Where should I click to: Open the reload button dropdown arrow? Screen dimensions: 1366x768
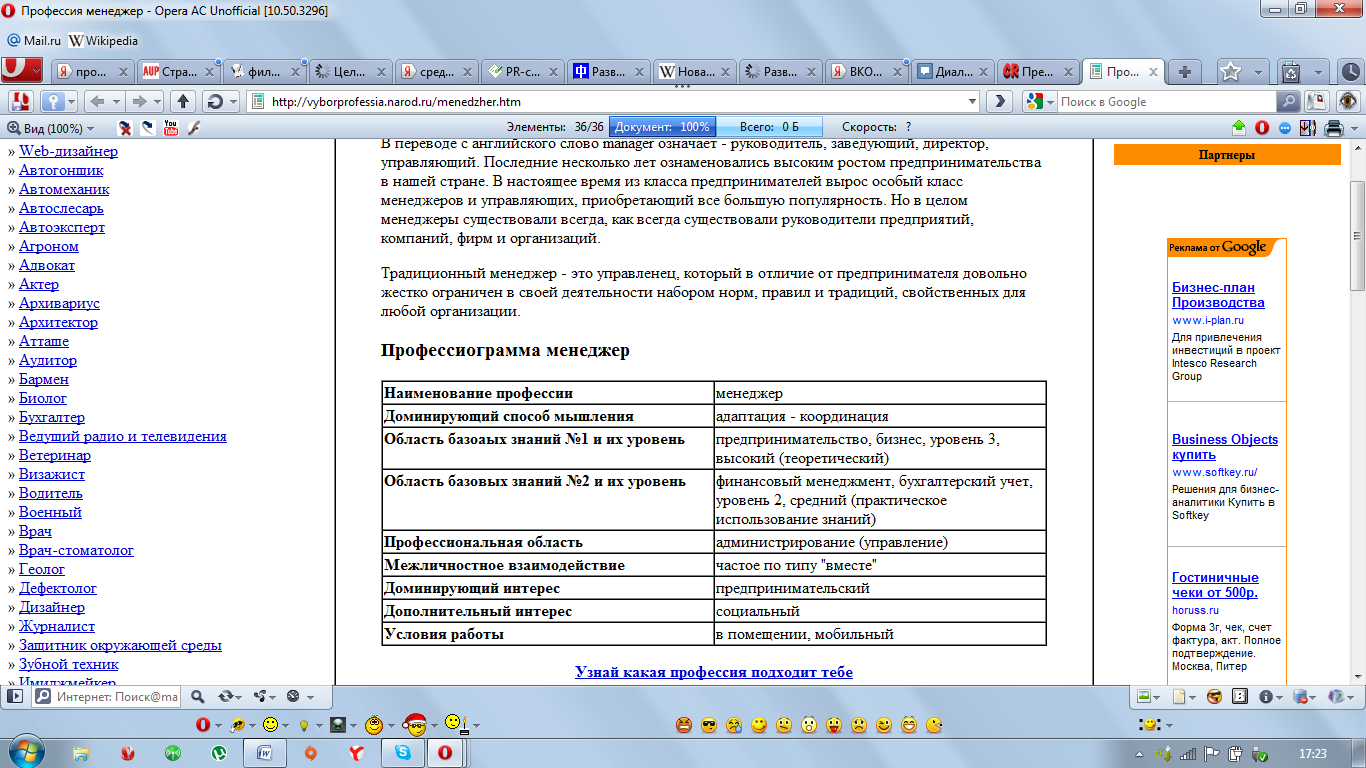click(232, 101)
